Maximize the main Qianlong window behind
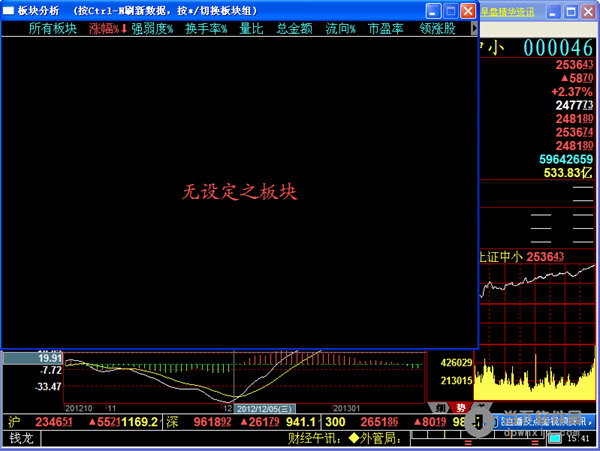Image resolution: width=600 pixels, height=451 pixels. (571, 12)
